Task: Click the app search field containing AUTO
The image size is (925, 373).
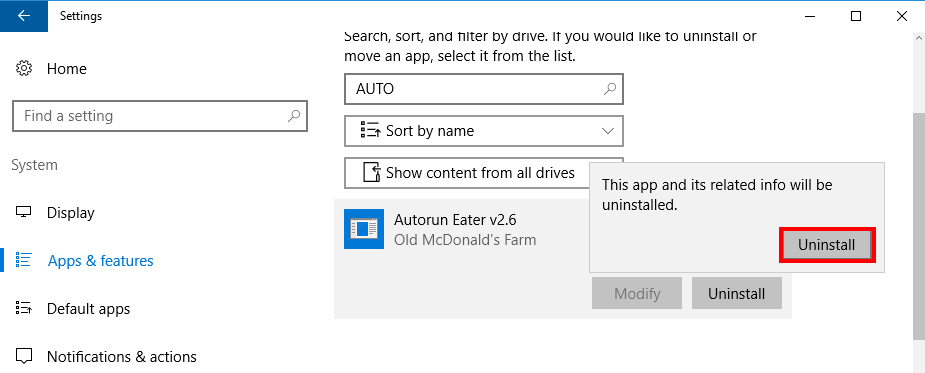Action: click(484, 89)
